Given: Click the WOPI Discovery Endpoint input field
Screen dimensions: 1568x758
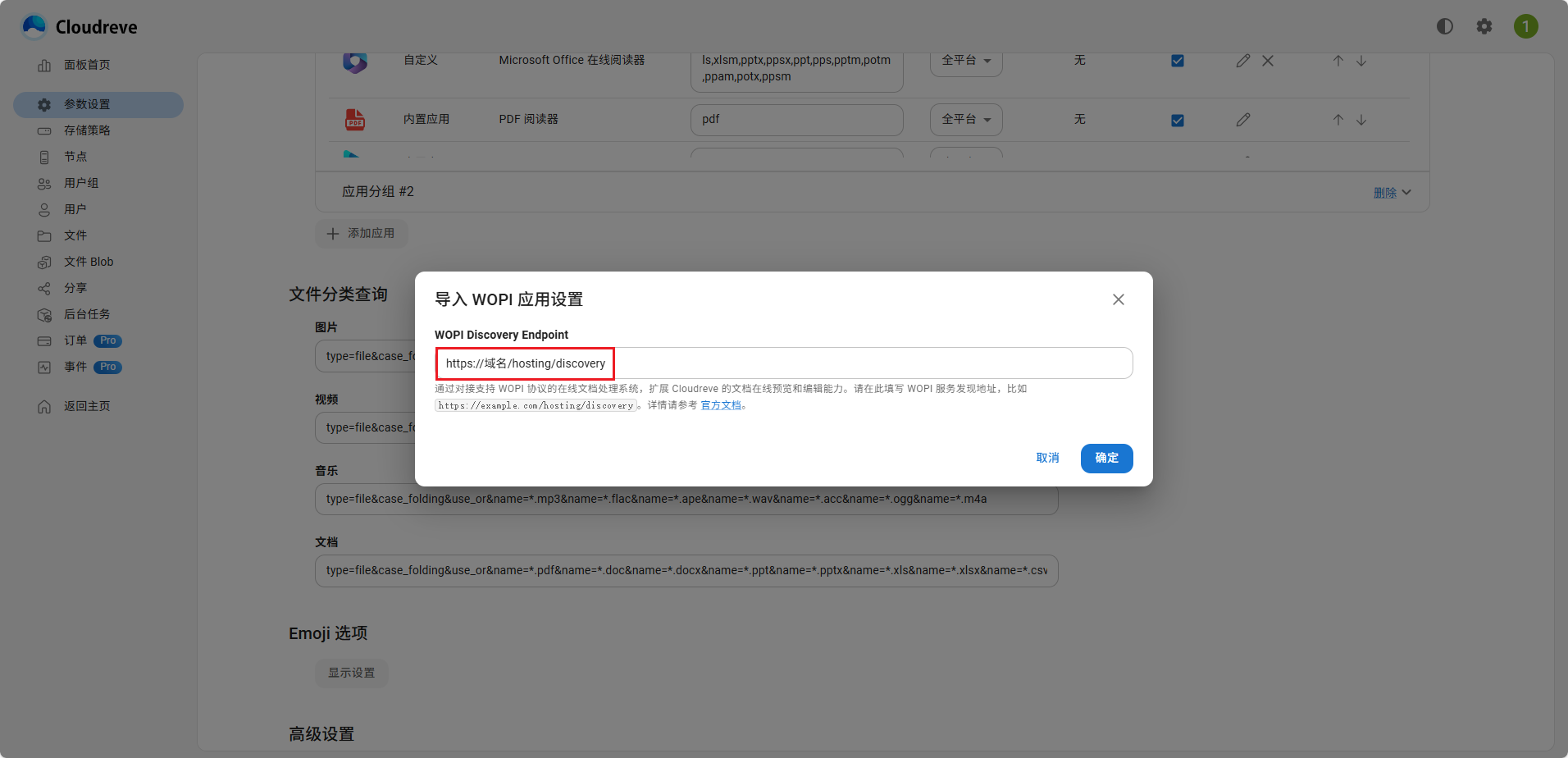Looking at the screenshot, I should (783, 363).
